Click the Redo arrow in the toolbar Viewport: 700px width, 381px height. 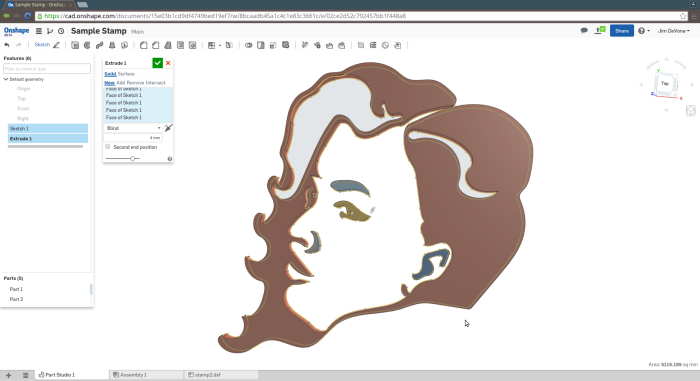point(18,45)
